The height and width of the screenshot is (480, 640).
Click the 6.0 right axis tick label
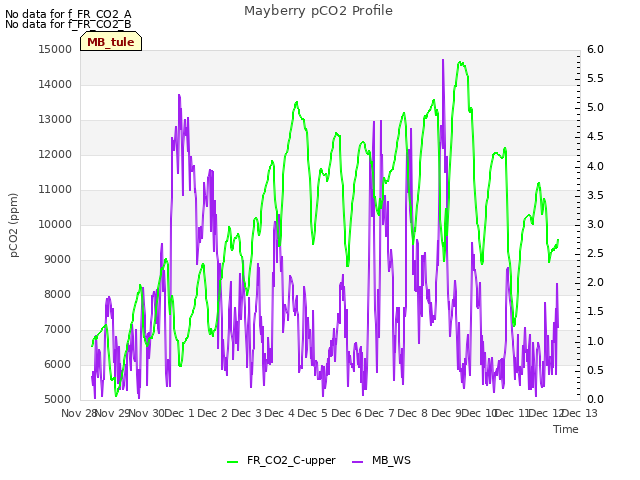pyautogui.click(x=595, y=49)
